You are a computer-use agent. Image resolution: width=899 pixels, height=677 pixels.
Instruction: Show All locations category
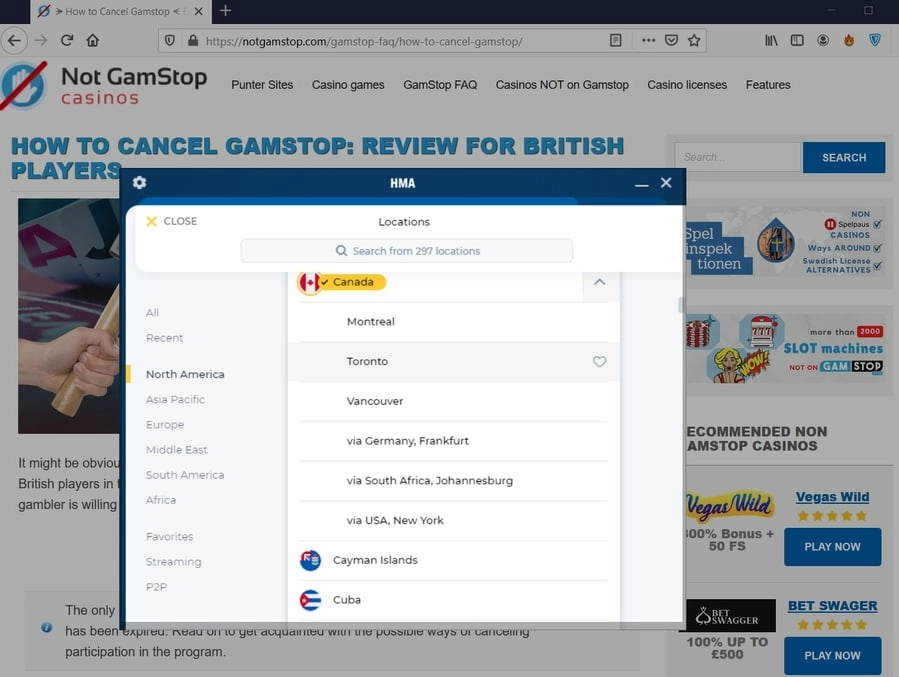pyautogui.click(x=153, y=312)
